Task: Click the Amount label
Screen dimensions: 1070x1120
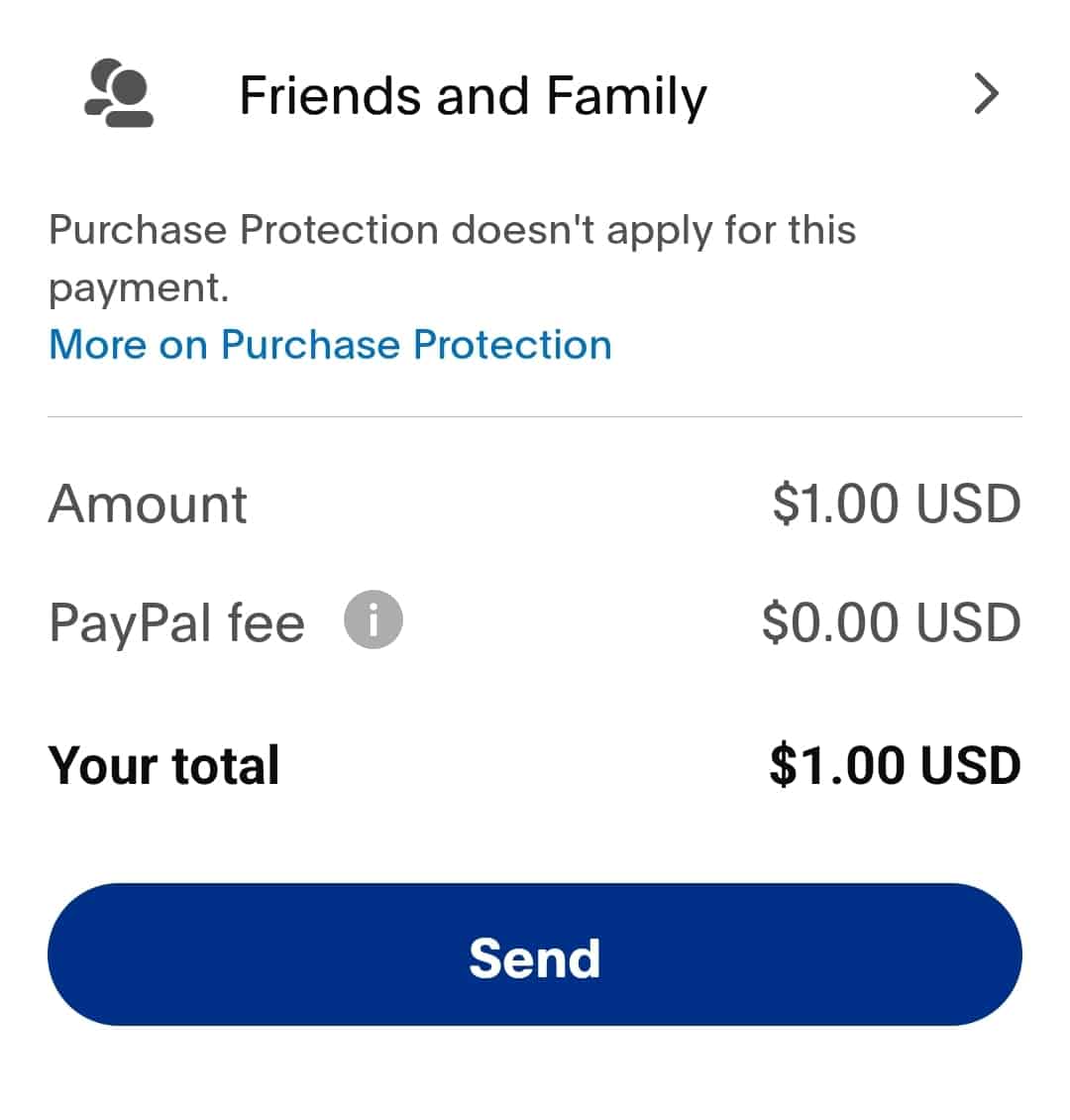Action: 148,504
